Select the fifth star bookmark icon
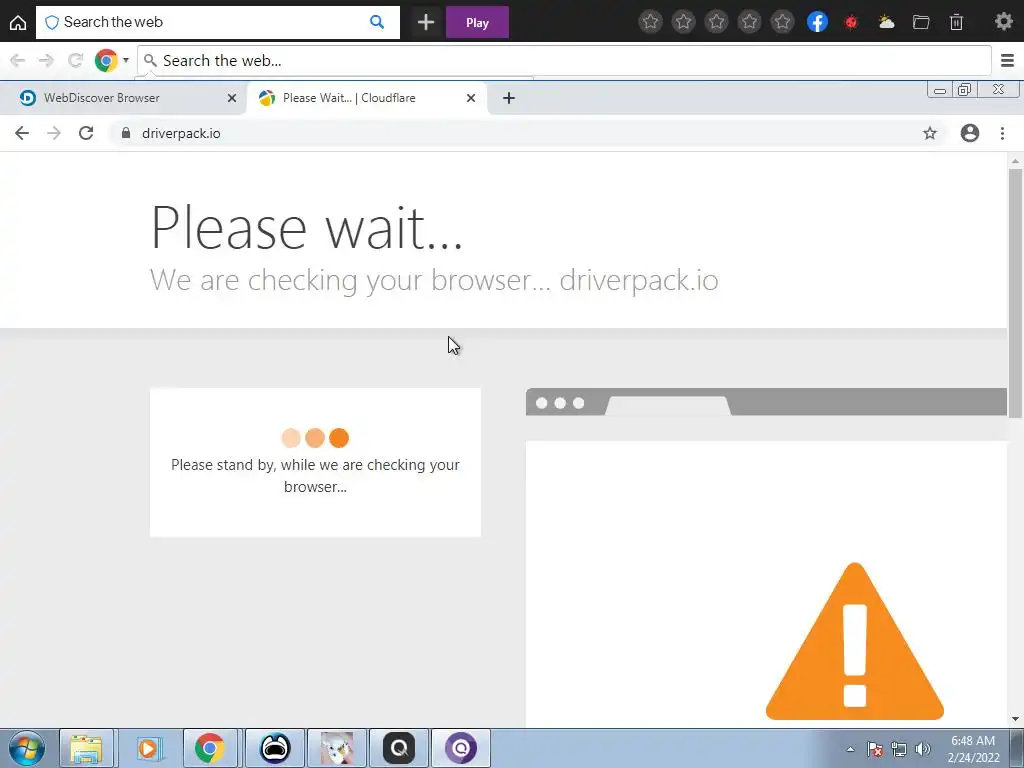Viewport: 1024px width, 768px height. coord(782,22)
